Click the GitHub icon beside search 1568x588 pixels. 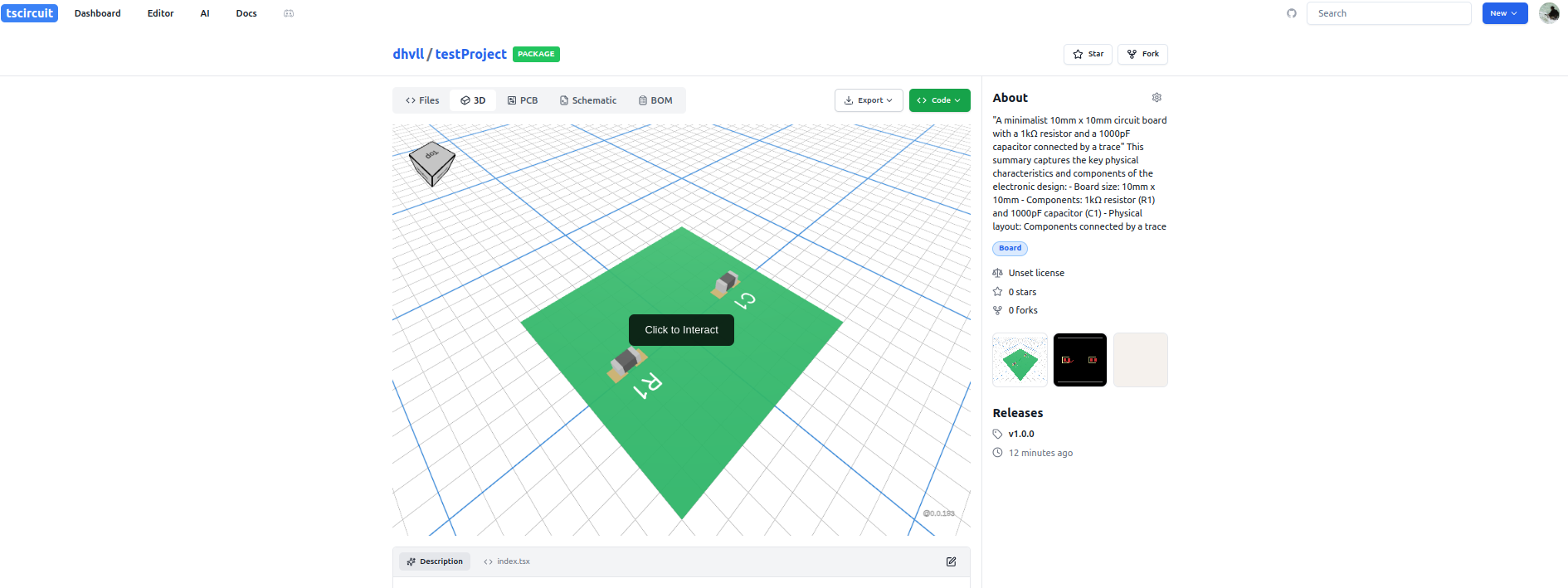point(1292,13)
